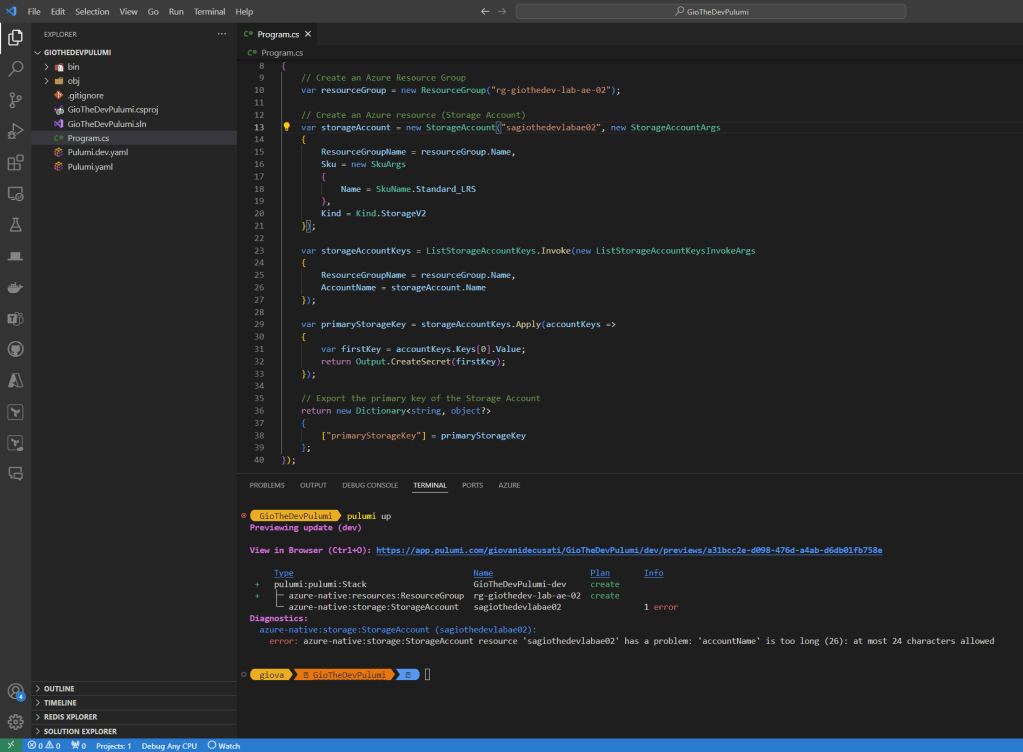
Task: Expand the OUTLINE section
Action: pos(60,689)
